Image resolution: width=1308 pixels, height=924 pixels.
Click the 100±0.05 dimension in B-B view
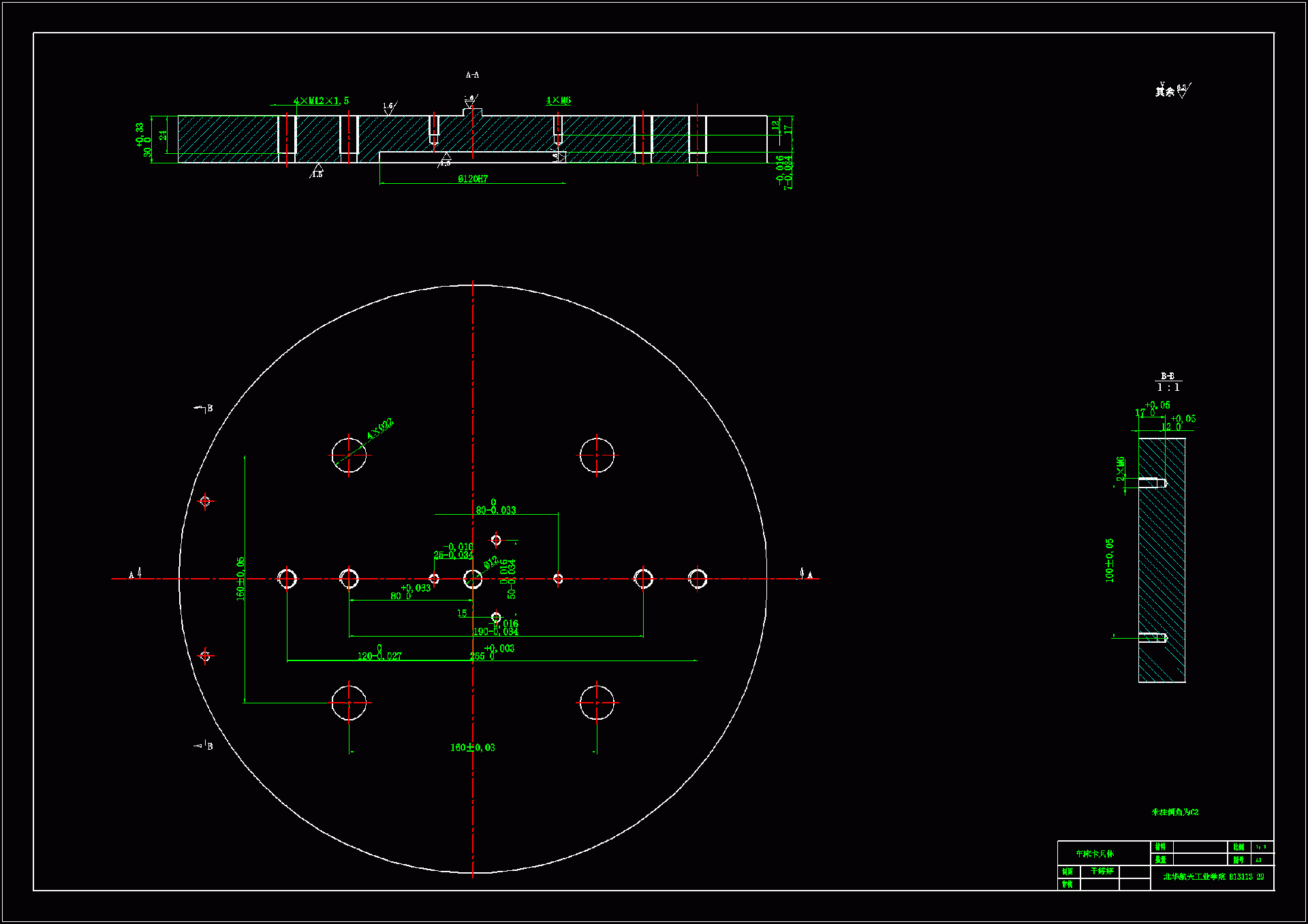point(1110,560)
